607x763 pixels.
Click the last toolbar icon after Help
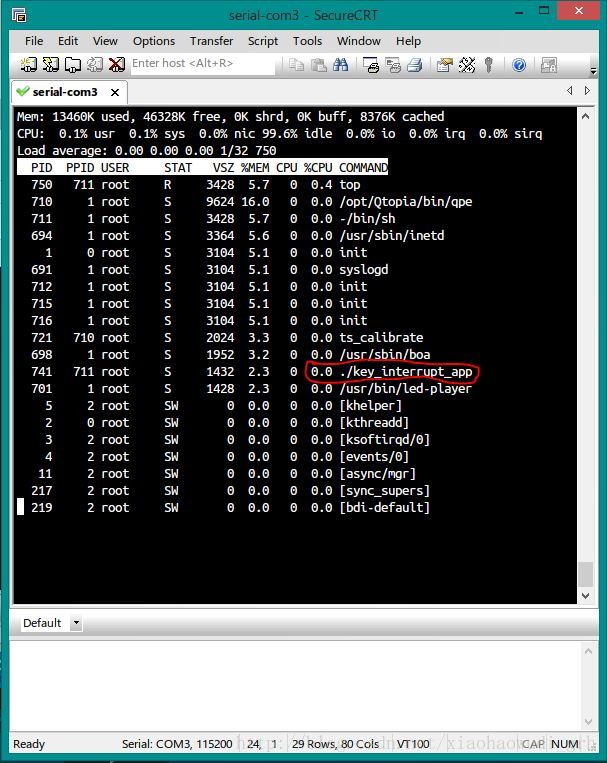[549, 64]
